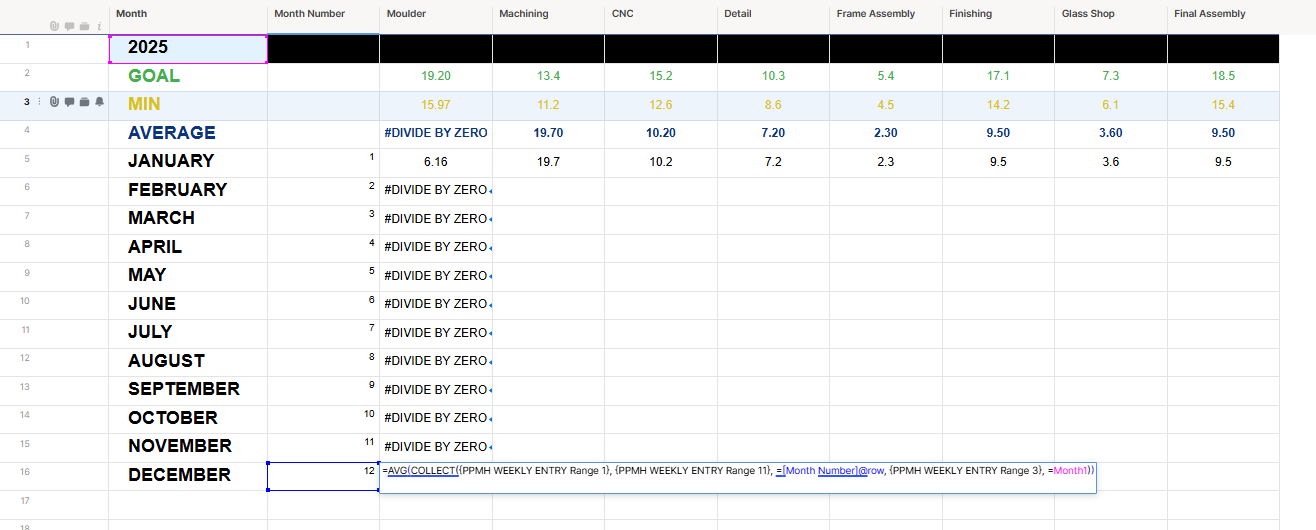Click November's #DIVIDE BY ZERO Moulder cell
Image resolution: width=1316 pixels, height=530 pixels.
click(436, 447)
